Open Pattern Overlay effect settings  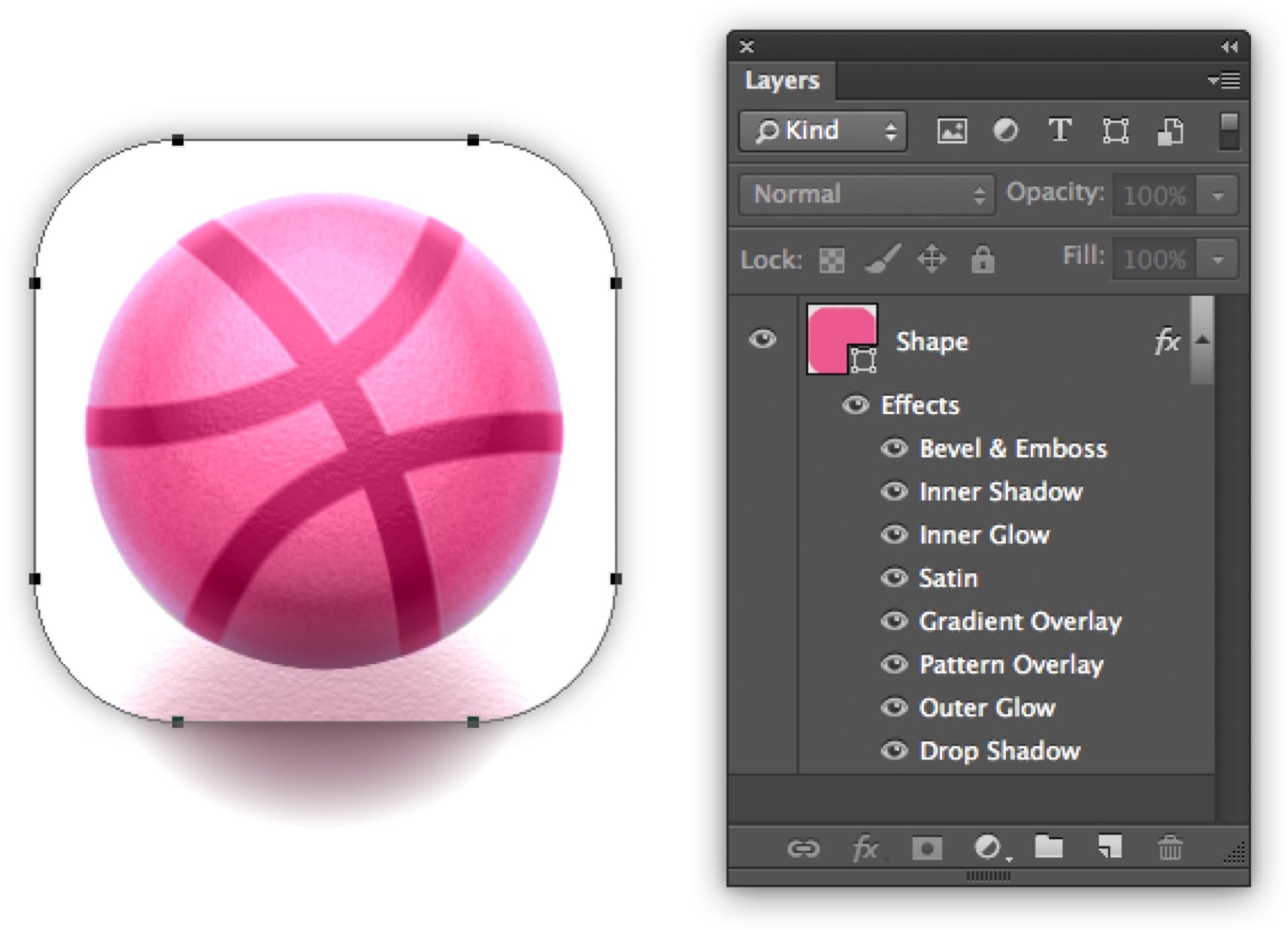click(x=1011, y=665)
